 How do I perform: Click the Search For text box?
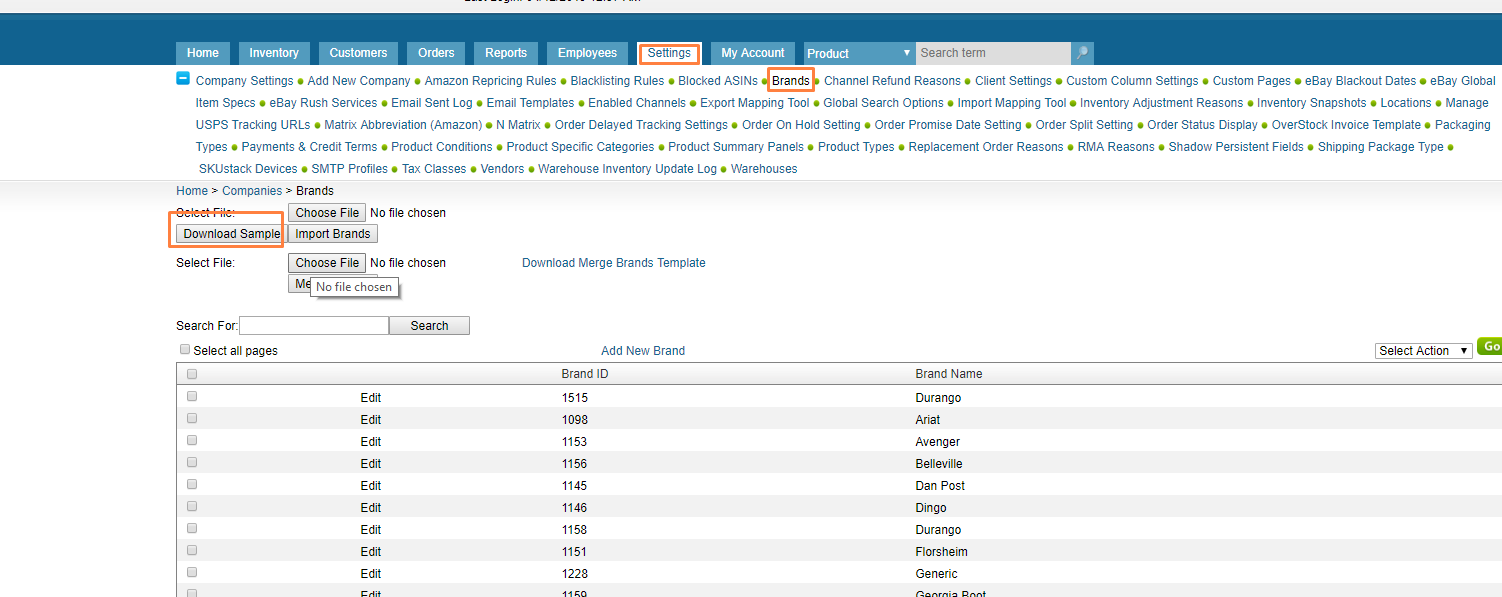314,326
